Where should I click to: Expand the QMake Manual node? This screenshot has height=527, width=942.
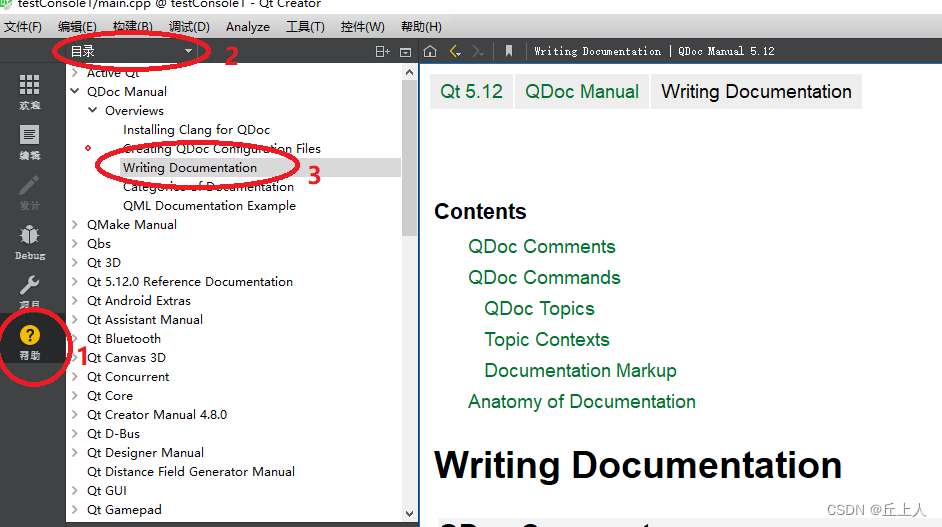pyautogui.click(x=75, y=224)
